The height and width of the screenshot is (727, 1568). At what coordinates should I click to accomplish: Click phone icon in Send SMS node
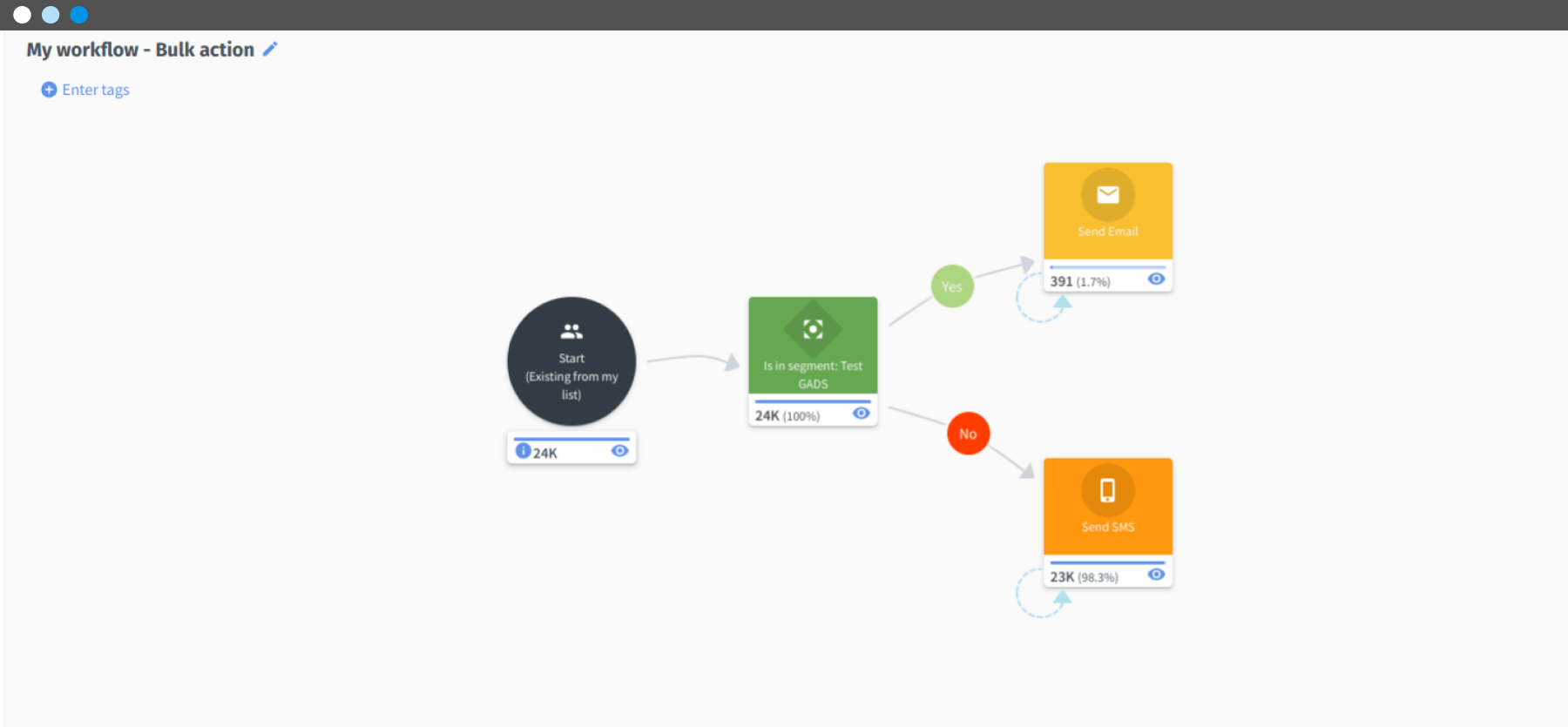click(x=1108, y=490)
